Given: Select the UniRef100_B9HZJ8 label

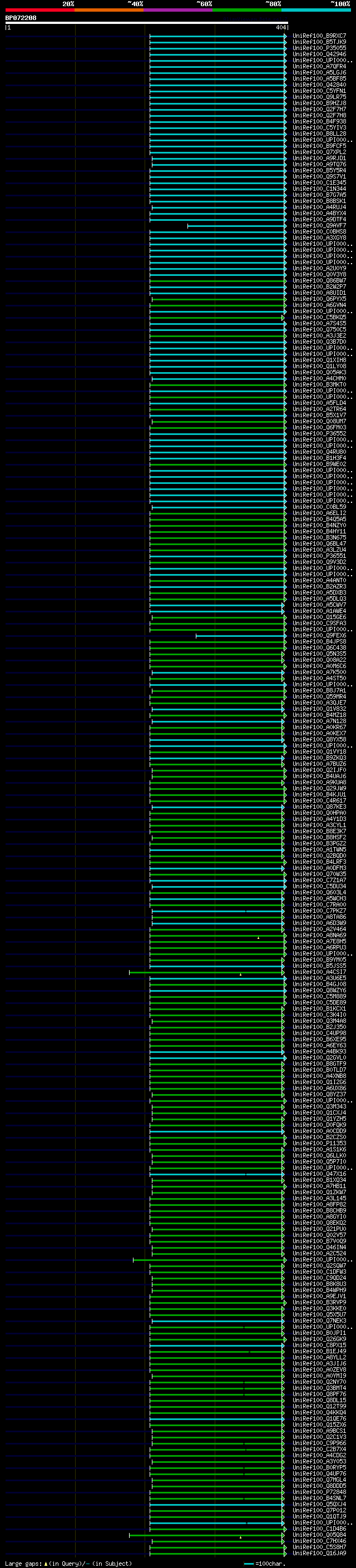Looking at the screenshot, I should point(319,103).
